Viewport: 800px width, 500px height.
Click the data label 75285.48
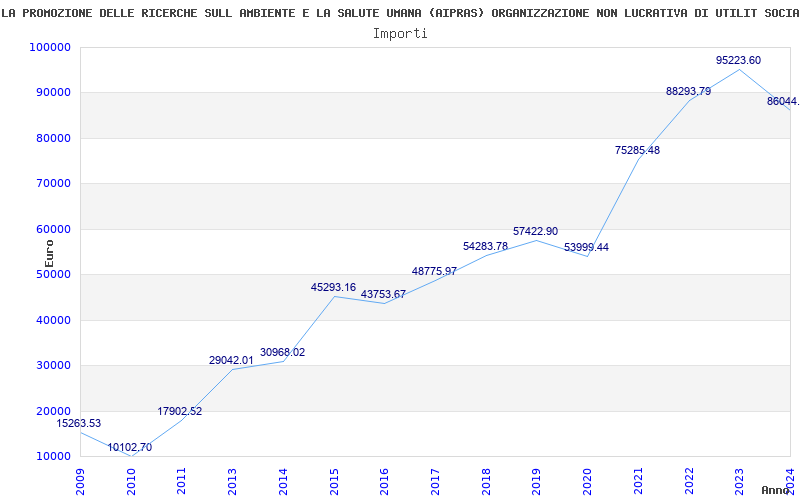[637, 151]
